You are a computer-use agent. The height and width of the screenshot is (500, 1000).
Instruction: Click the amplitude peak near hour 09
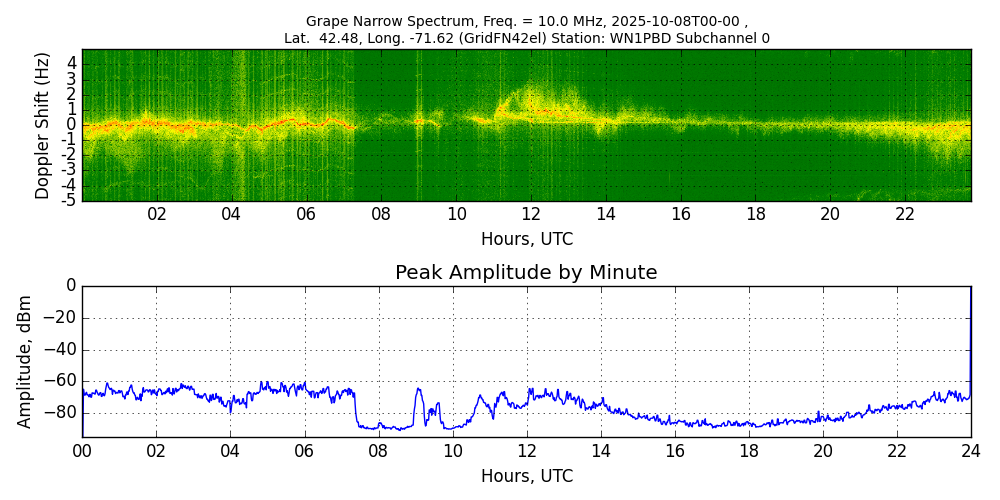[418, 390]
